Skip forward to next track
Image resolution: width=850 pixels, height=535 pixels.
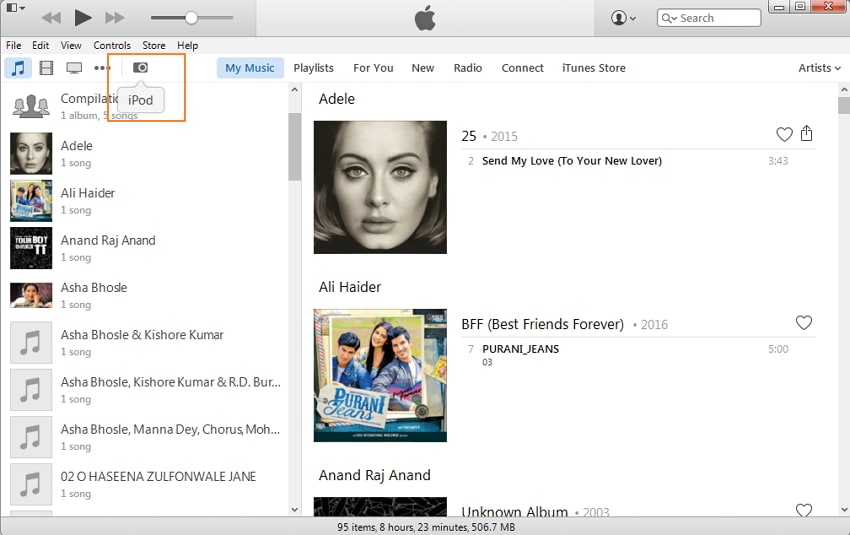pyautogui.click(x=114, y=18)
